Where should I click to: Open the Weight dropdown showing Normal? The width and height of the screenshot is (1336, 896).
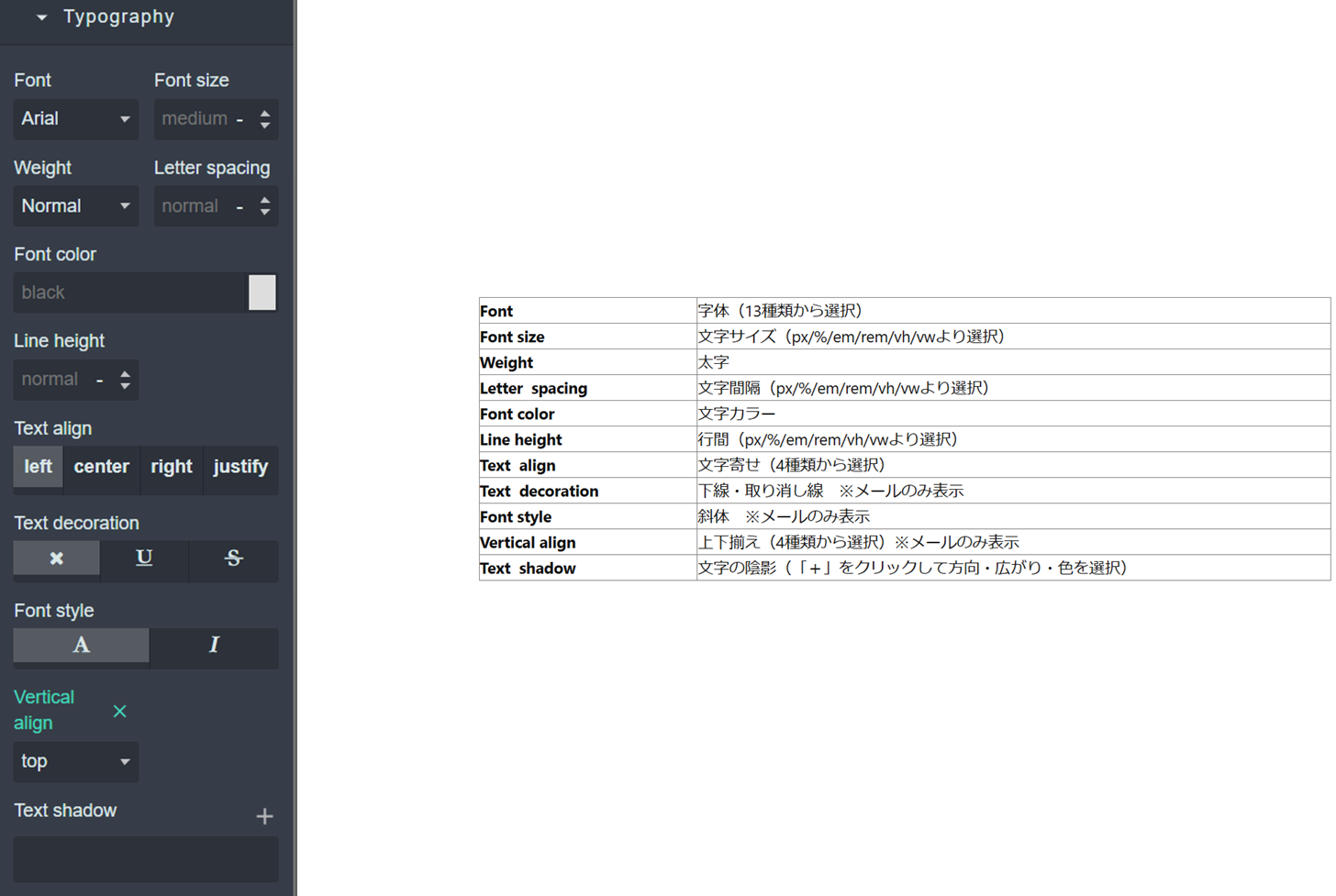(x=75, y=206)
